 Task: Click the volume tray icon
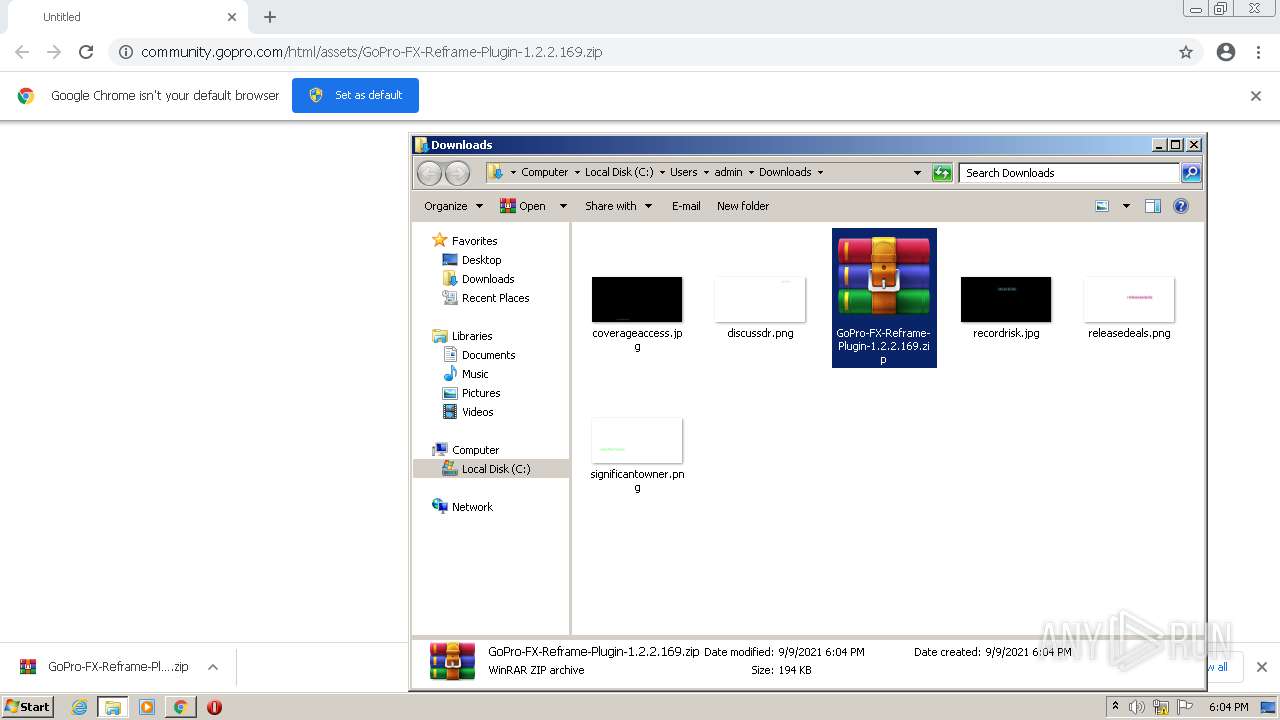[x=1137, y=707]
